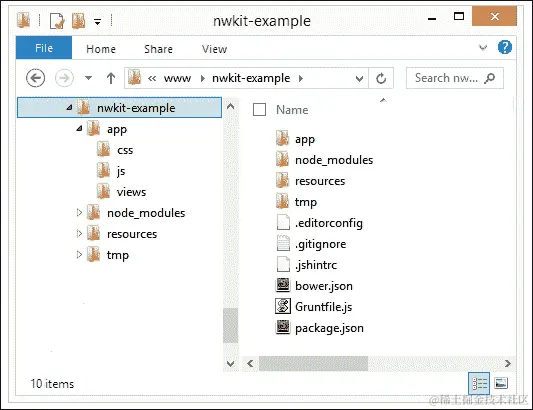Refresh the current folder view
The width and height of the screenshot is (533, 410).
[381, 78]
